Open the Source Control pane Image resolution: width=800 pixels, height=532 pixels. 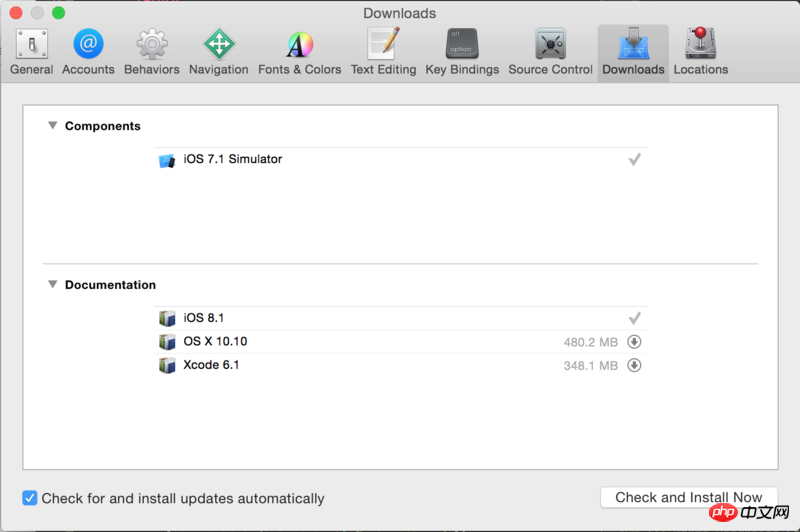click(x=551, y=52)
